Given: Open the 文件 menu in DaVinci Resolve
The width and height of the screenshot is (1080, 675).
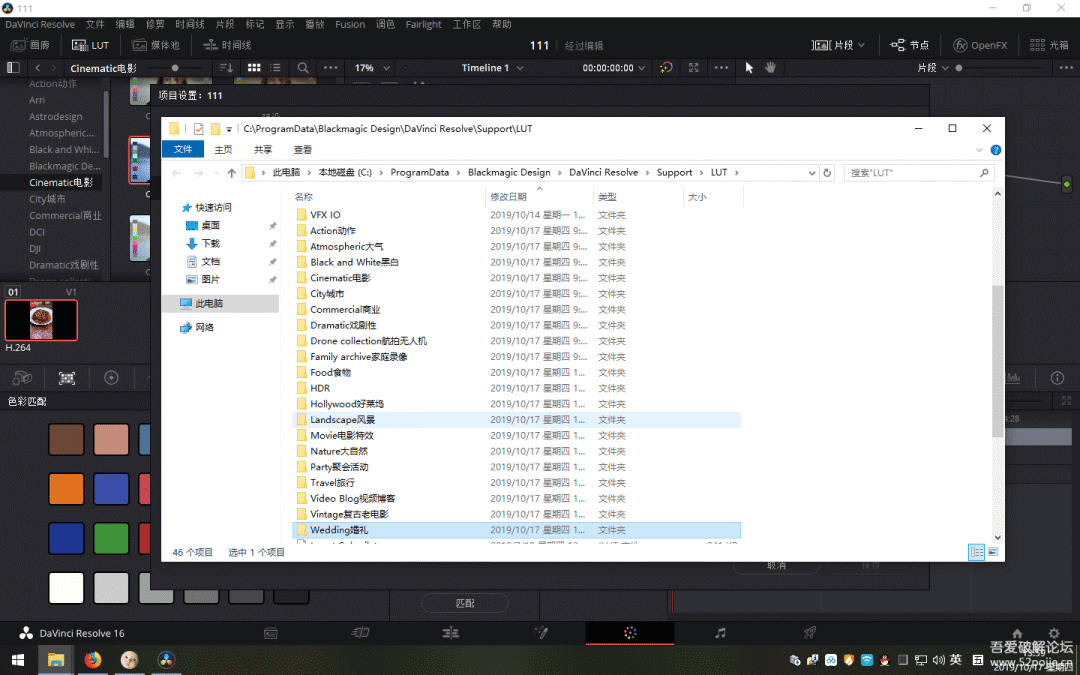Looking at the screenshot, I should point(95,24).
